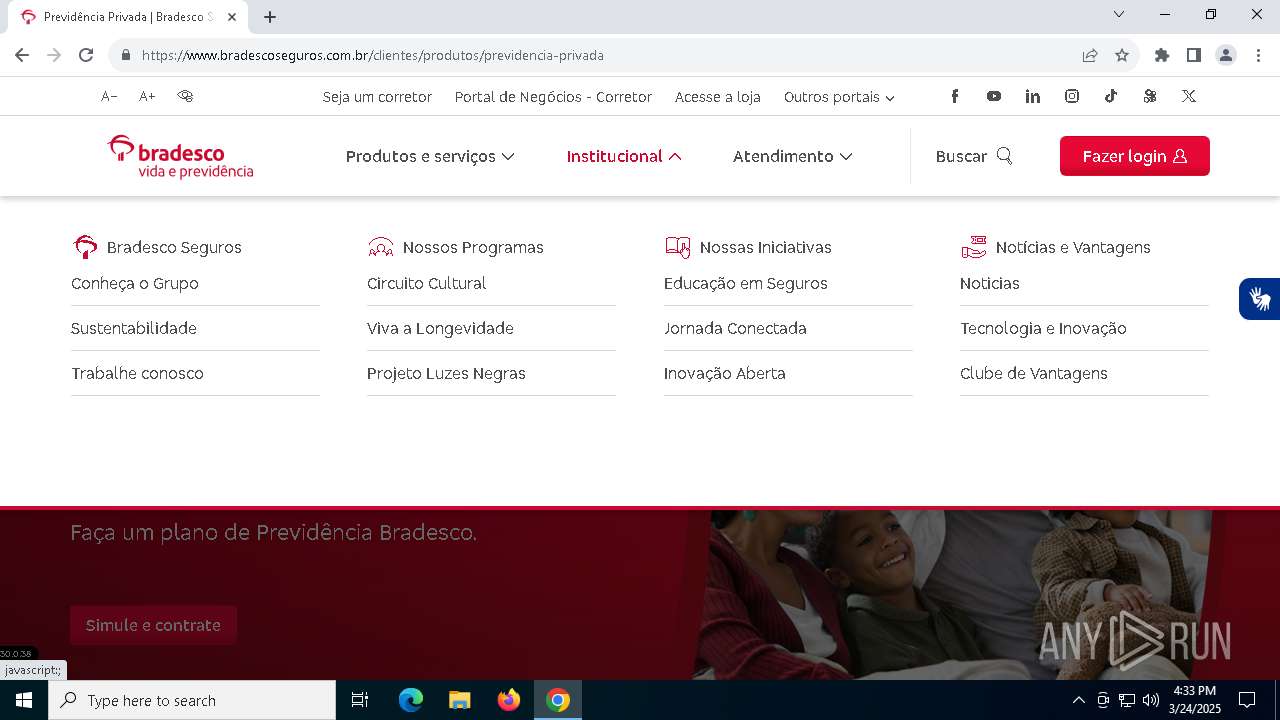Collapse the Institucional menu
1280x720 pixels.
pos(624,156)
